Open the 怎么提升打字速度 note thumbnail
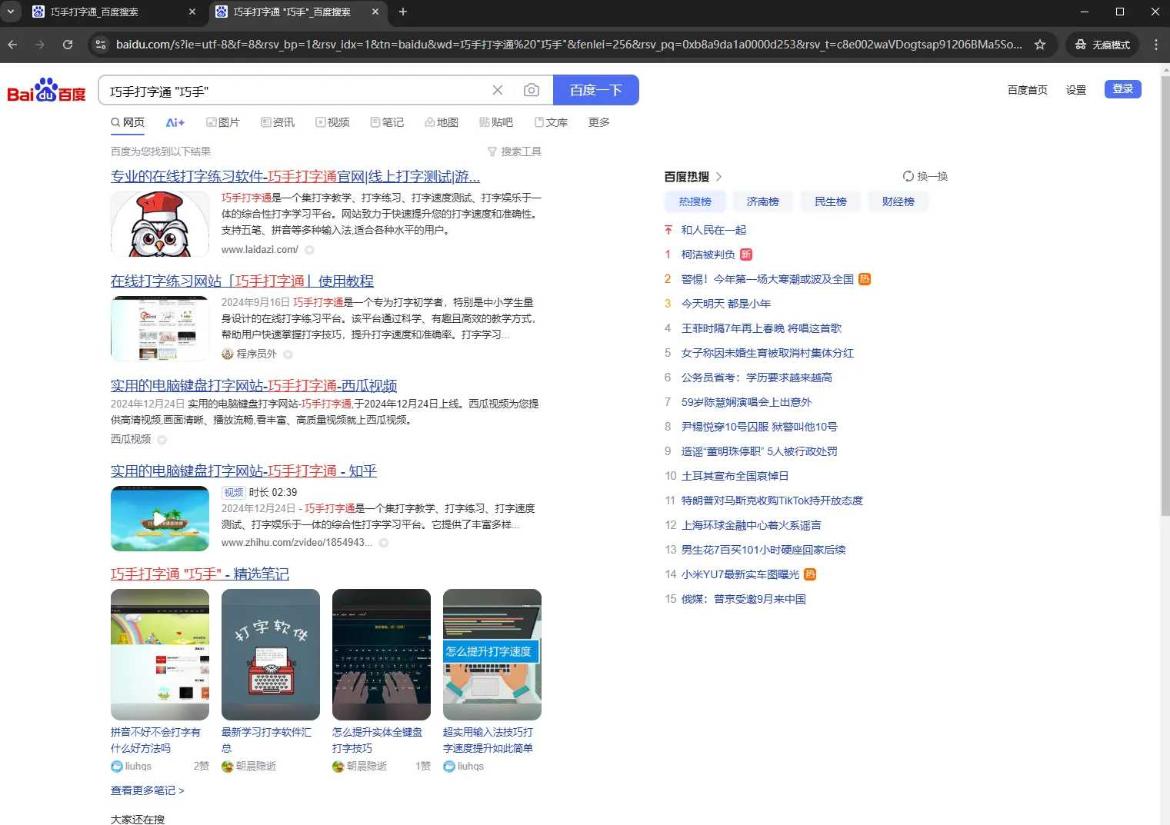This screenshot has width=1170, height=825. tap(492, 654)
